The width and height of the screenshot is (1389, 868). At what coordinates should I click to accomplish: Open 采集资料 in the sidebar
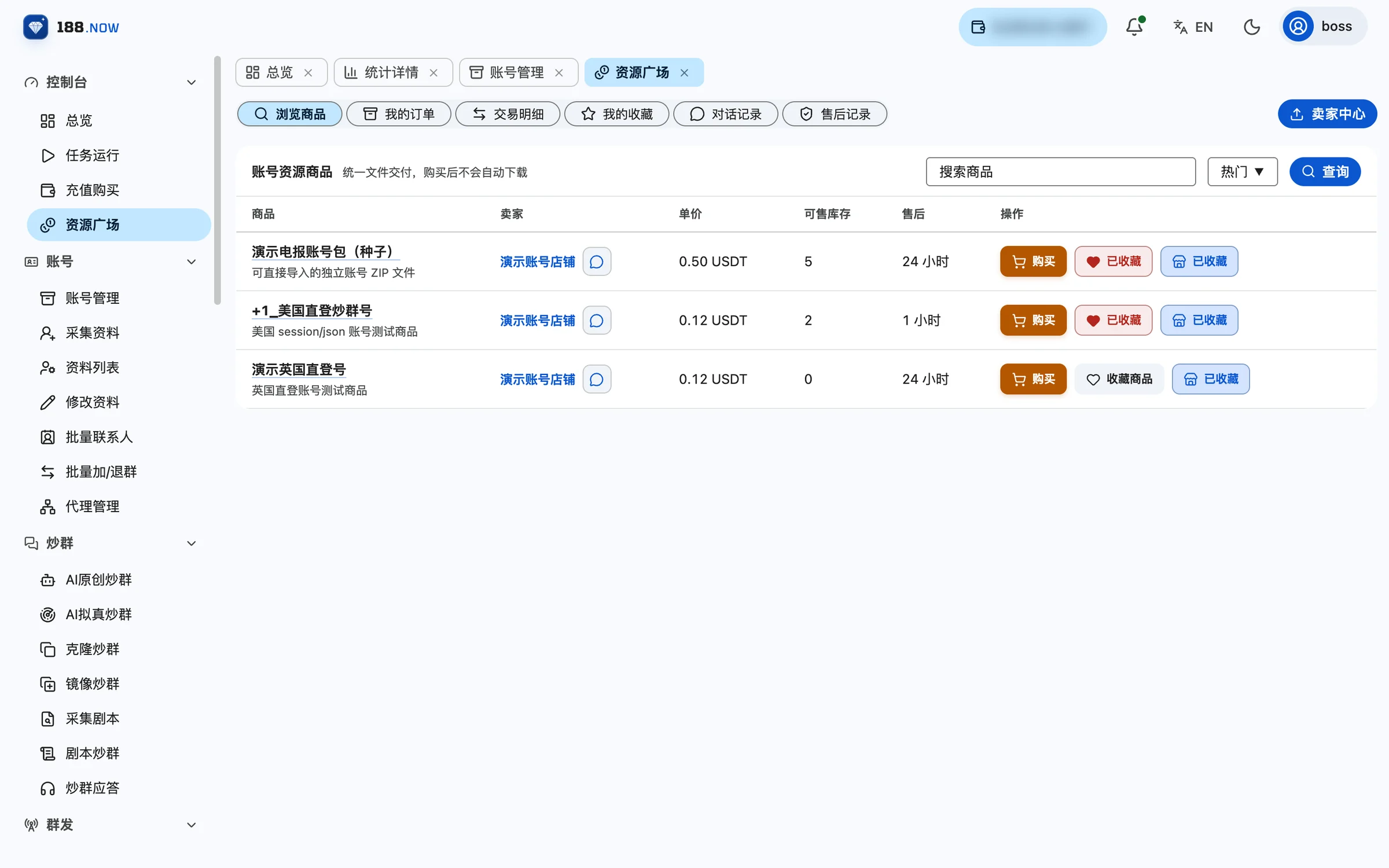[119, 333]
